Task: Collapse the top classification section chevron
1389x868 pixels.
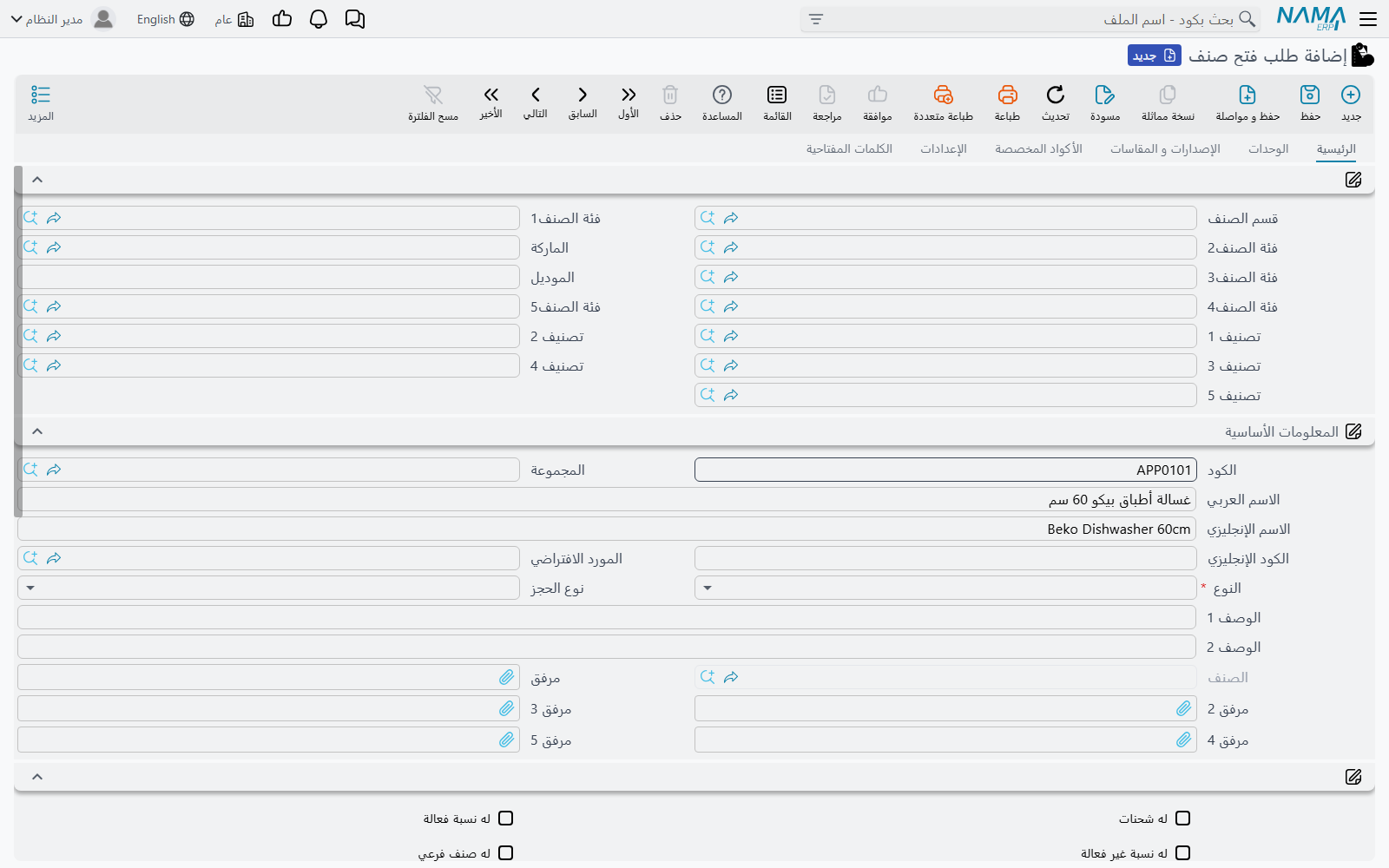Action: point(37,180)
